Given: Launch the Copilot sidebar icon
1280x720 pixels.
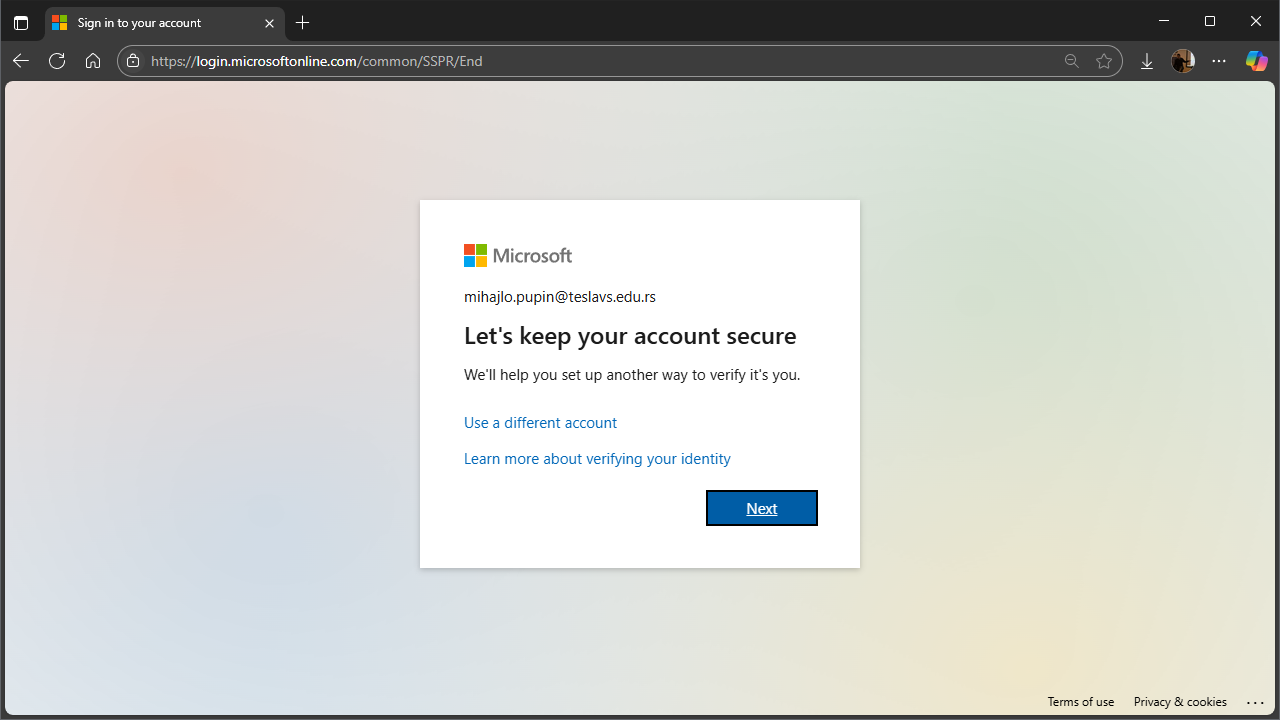Looking at the screenshot, I should 1256,61.
